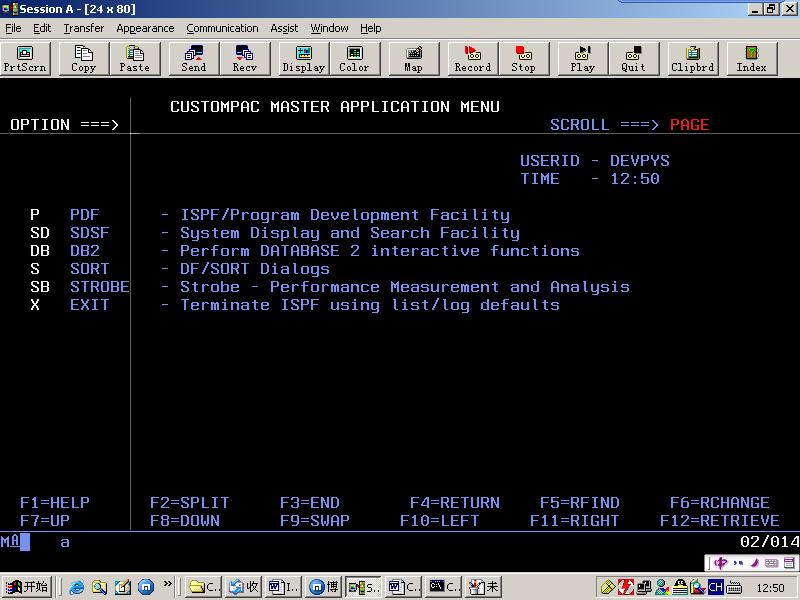Click the CH language indicator in tray
Viewport: 800px width, 600px height.
click(716, 588)
